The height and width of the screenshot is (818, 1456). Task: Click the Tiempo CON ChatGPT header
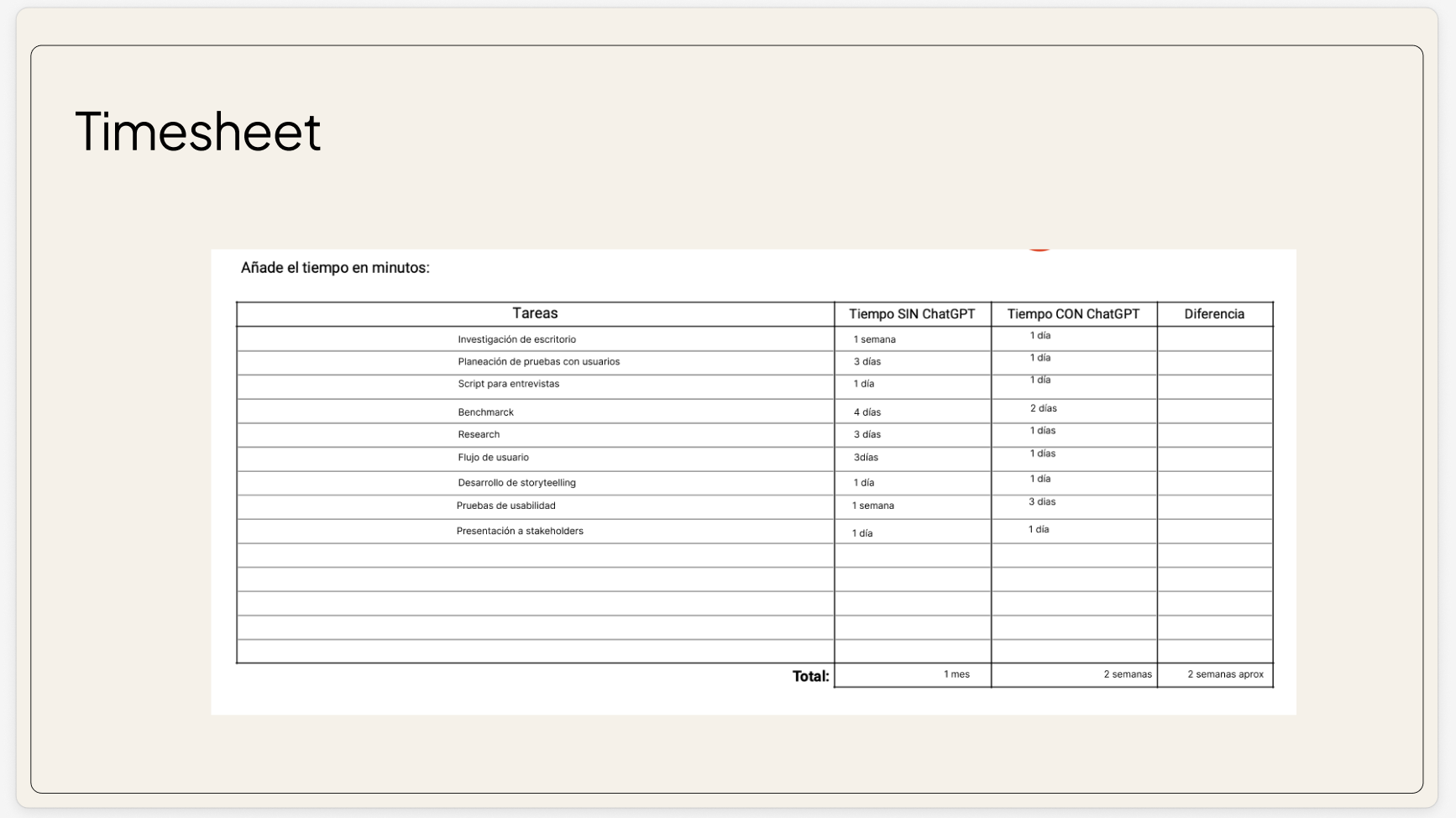click(x=1073, y=314)
